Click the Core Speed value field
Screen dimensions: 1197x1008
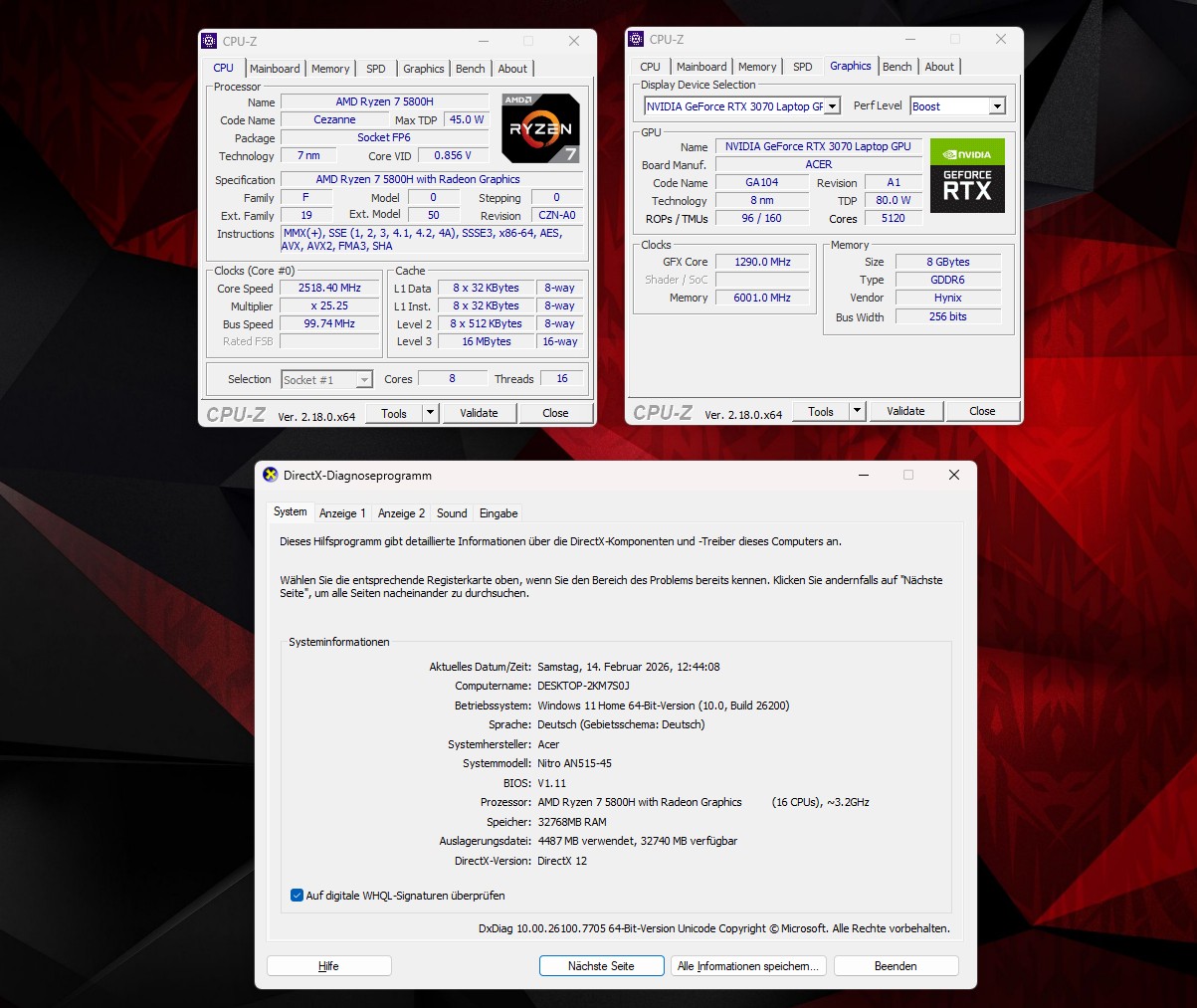click(x=330, y=288)
